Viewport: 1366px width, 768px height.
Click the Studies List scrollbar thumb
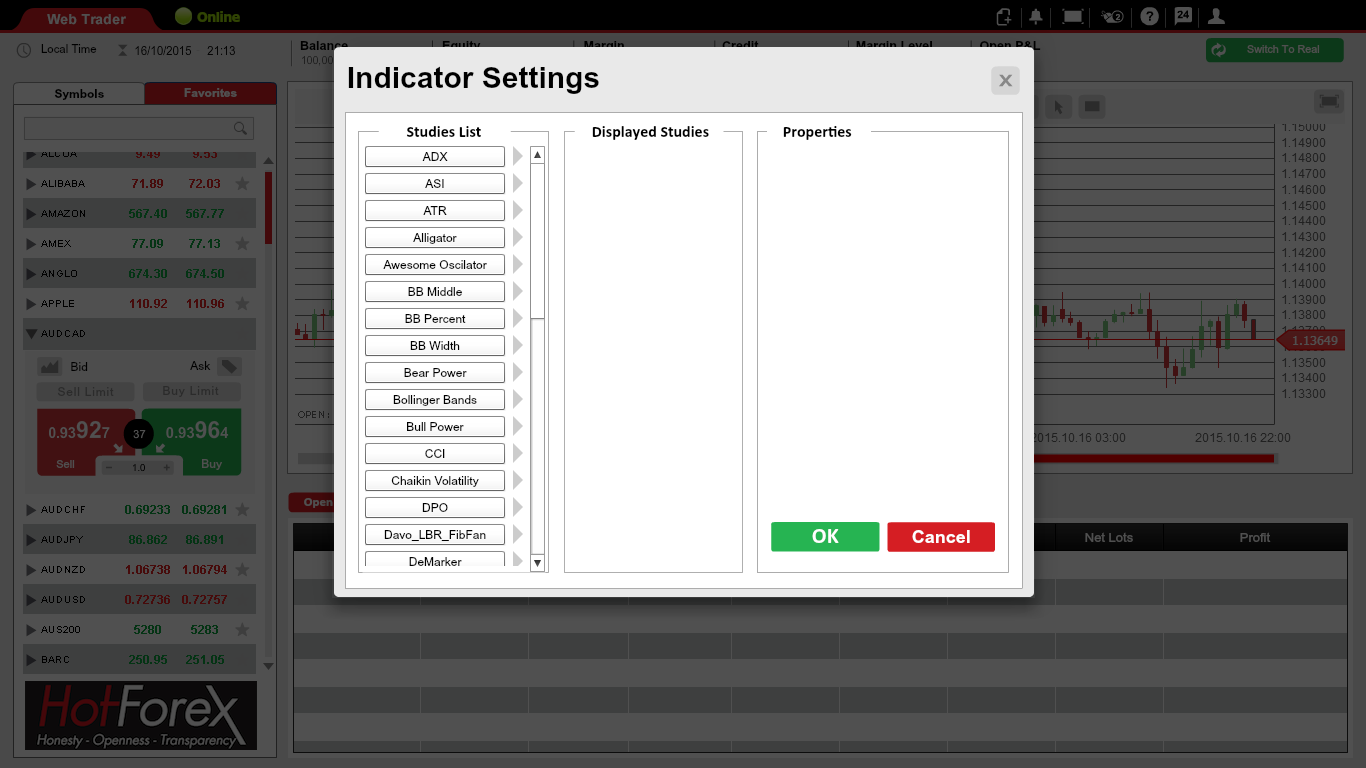point(537,241)
